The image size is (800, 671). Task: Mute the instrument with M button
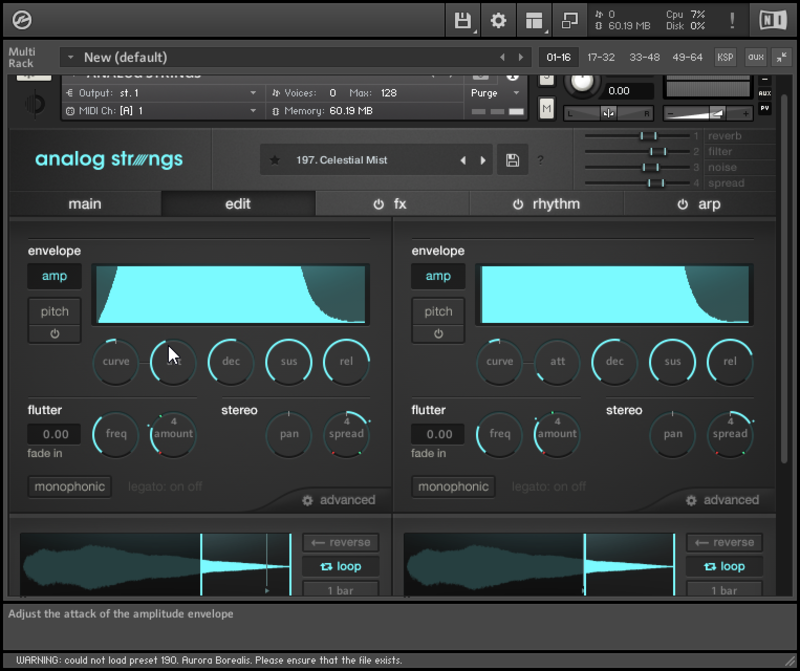[x=546, y=108]
